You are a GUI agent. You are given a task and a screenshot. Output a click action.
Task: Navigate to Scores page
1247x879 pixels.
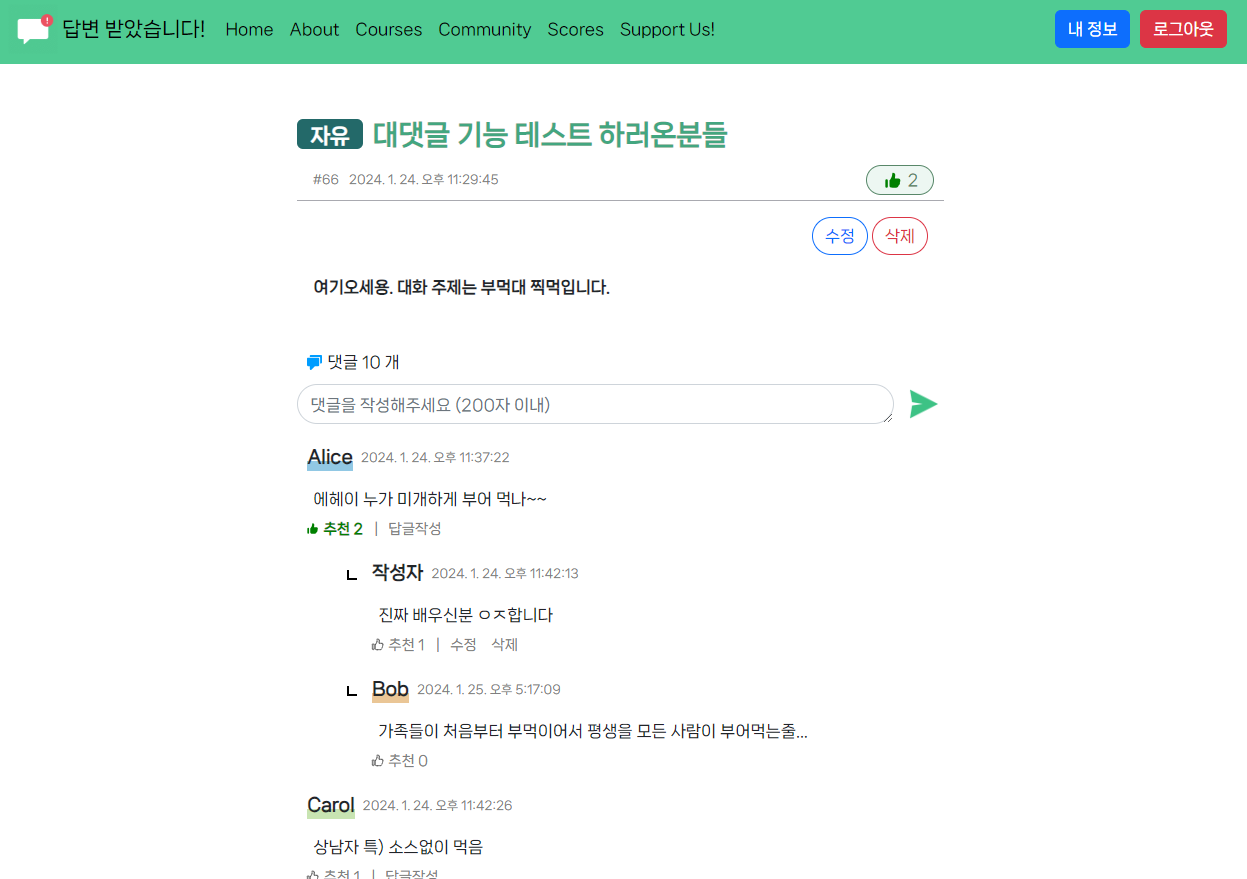point(575,30)
